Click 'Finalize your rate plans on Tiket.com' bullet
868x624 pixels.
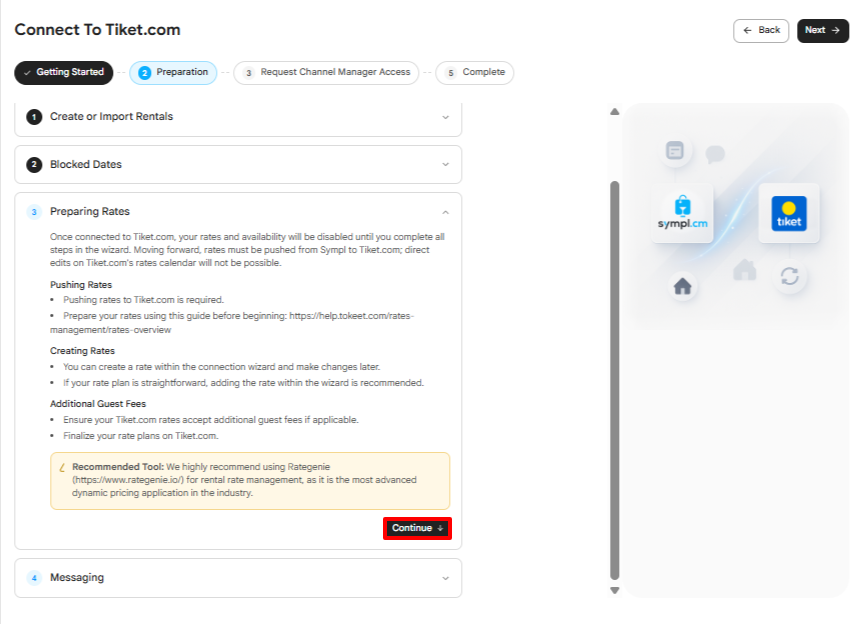[141, 436]
